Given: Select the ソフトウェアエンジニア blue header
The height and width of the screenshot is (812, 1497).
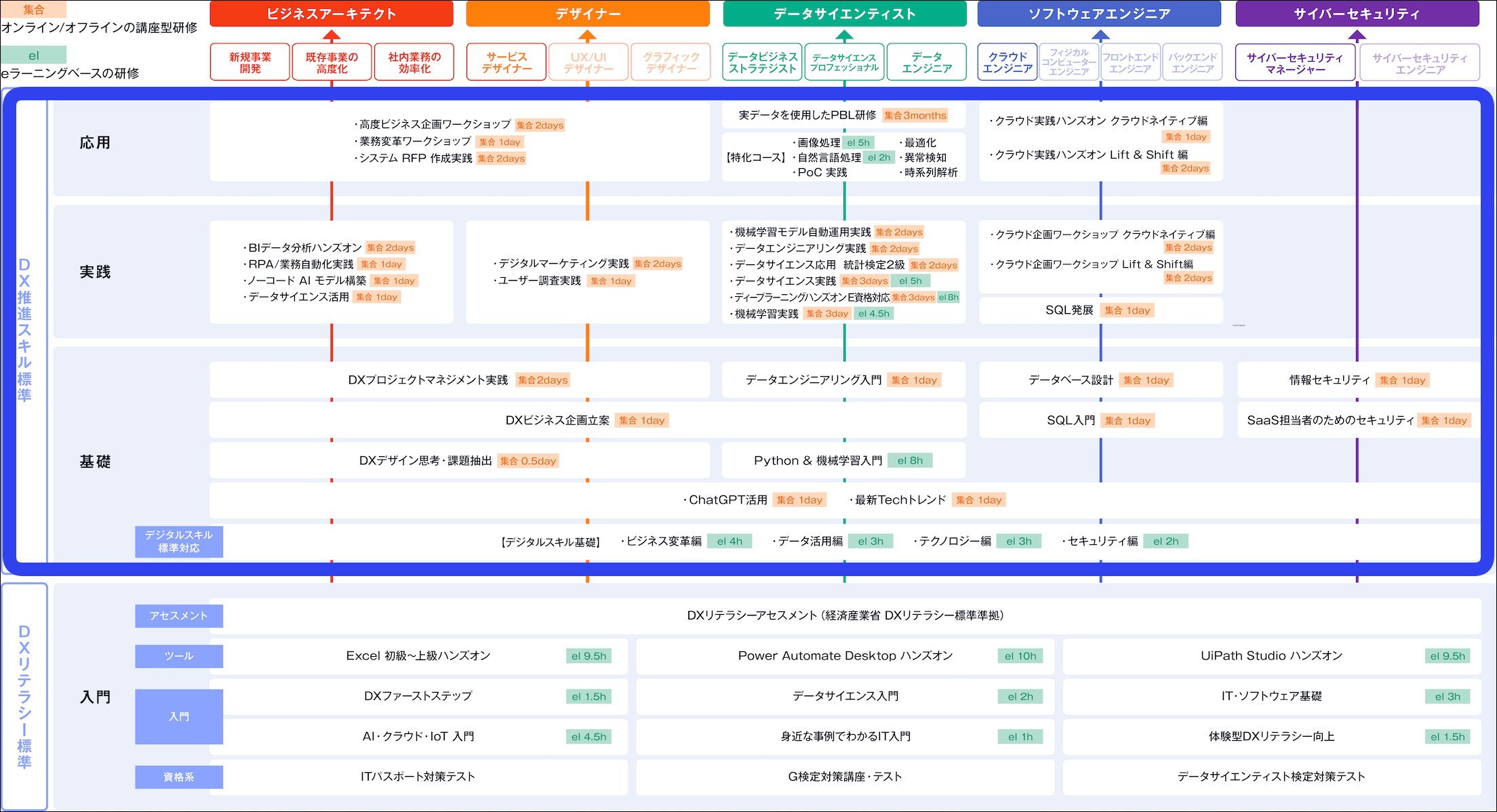Looking at the screenshot, I should [1099, 14].
